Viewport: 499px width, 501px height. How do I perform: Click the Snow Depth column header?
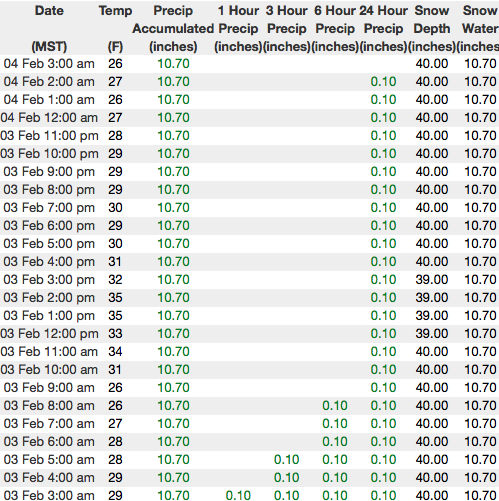coord(432,28)
